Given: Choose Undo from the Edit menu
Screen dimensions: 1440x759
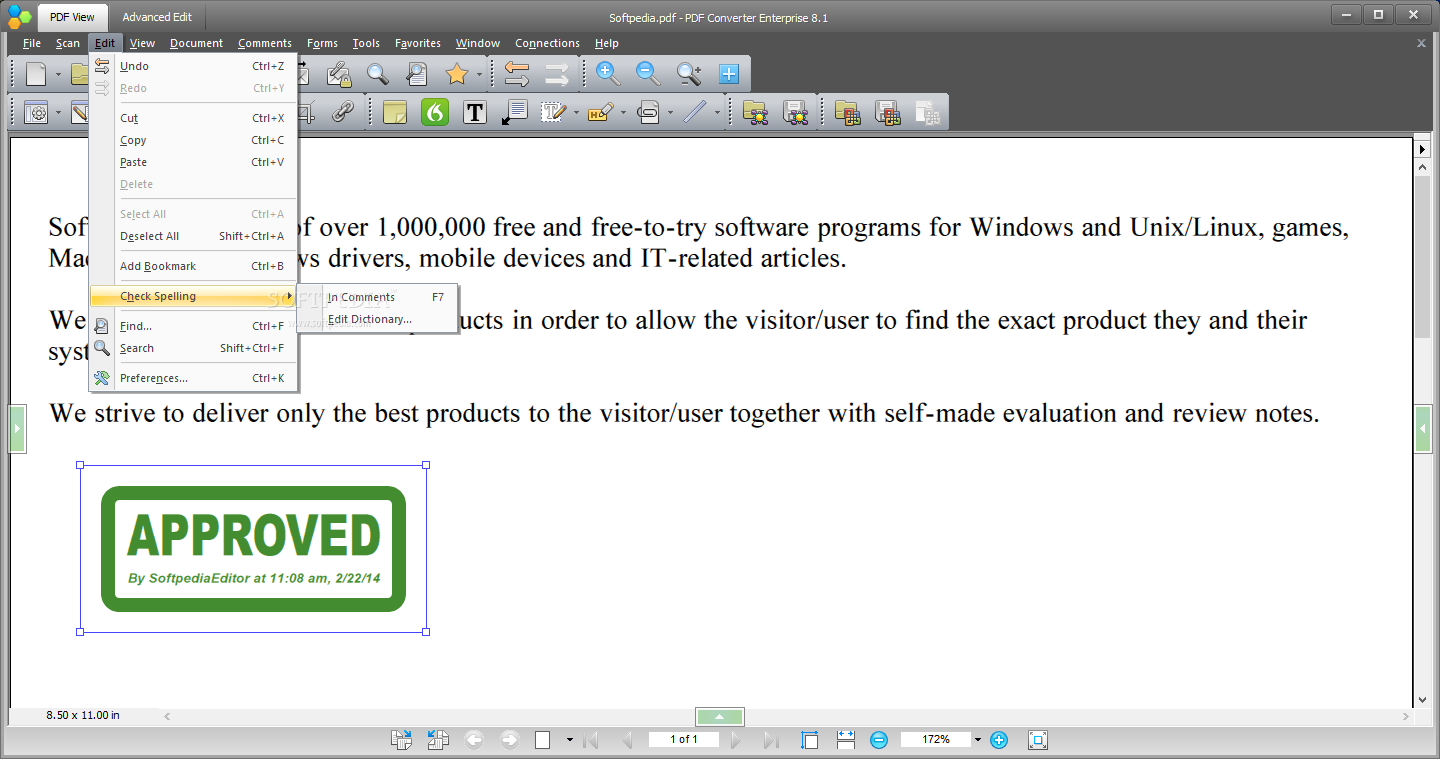Looking at the screenshot, I should 193,66.
